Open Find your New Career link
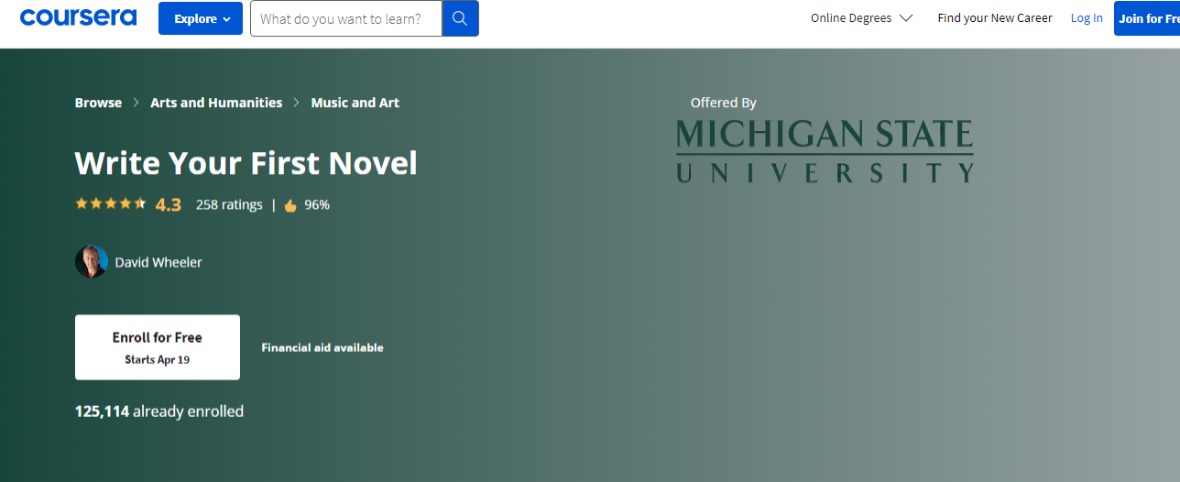Image resolution: width=1180 pixels, height=482 pixels. point(995,18)
